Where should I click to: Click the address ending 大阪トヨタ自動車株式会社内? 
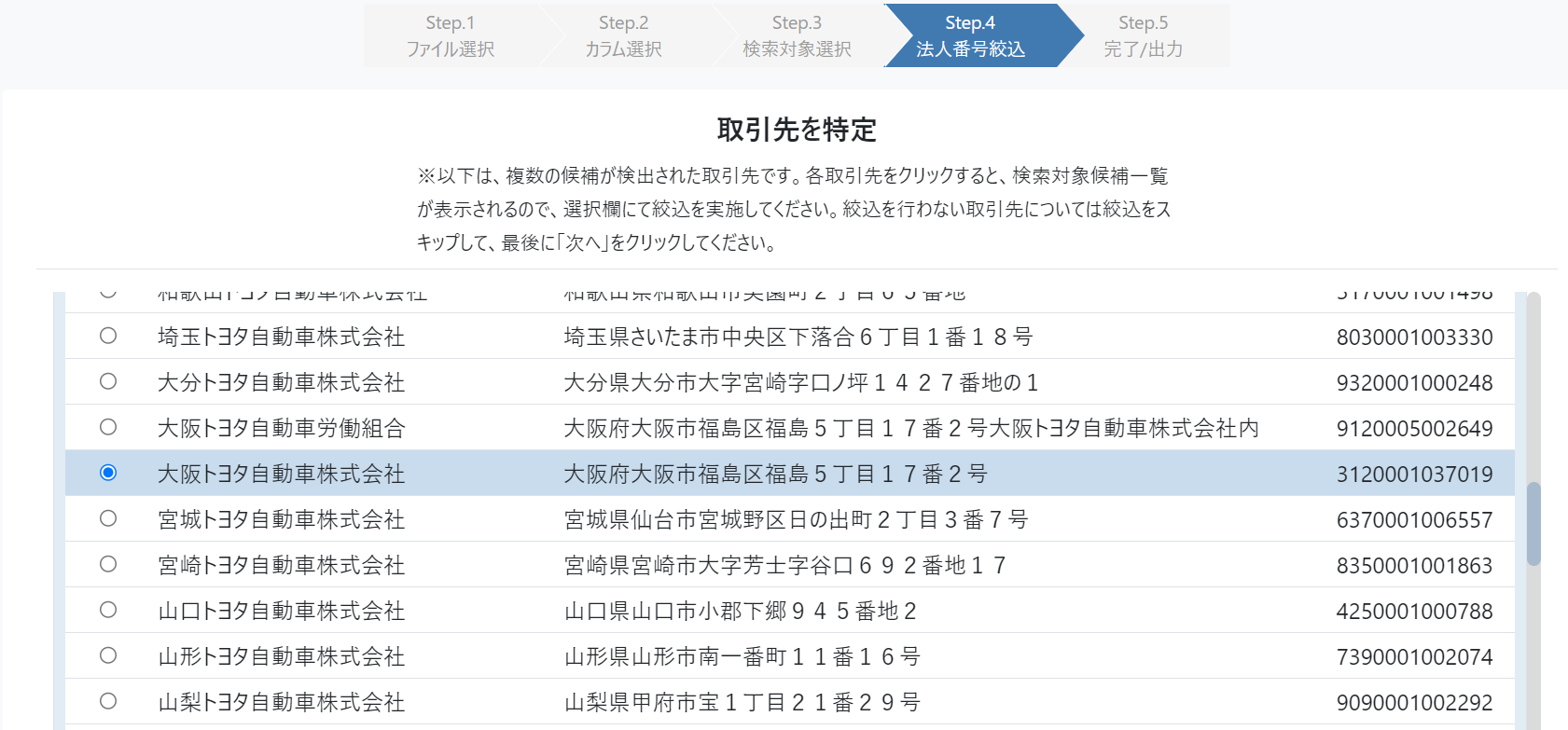(x=911, y=428)
